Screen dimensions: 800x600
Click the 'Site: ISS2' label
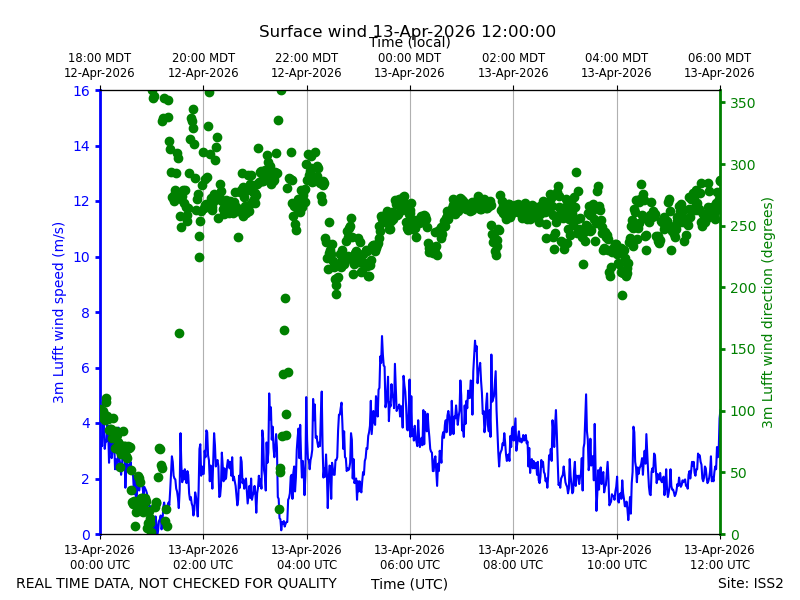click(750, 583)
